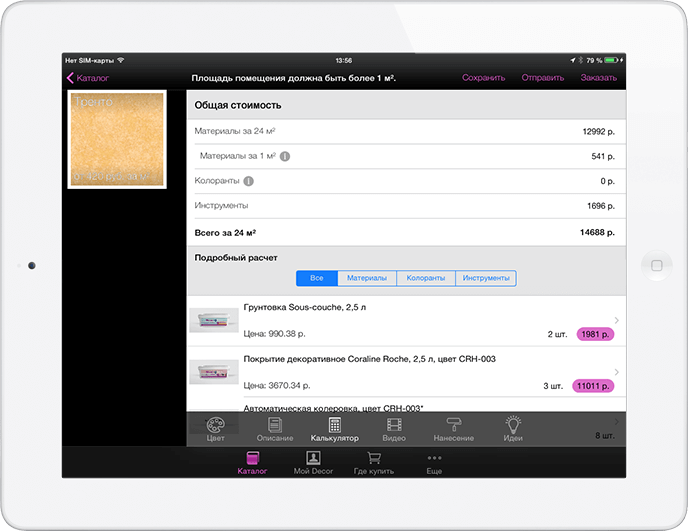Tap info icon next to Колоранты
Viewport: 688px width, 531px height.
(248, 181)
